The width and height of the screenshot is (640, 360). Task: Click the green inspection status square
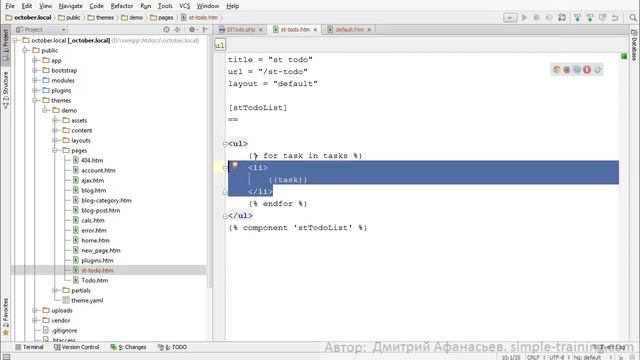click(624, 56)
